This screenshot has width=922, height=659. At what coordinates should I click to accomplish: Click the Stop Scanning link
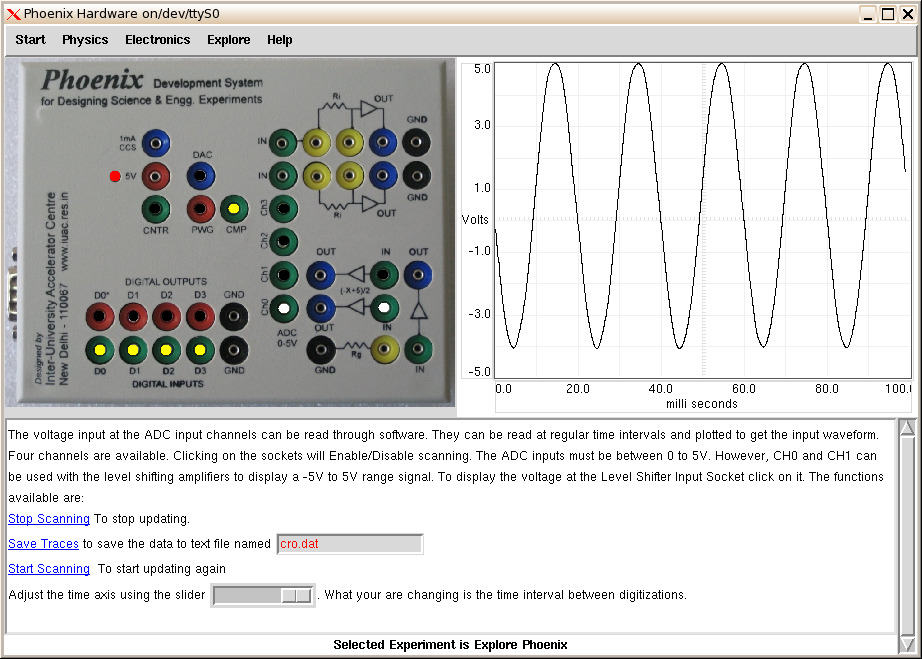(49, 518)
